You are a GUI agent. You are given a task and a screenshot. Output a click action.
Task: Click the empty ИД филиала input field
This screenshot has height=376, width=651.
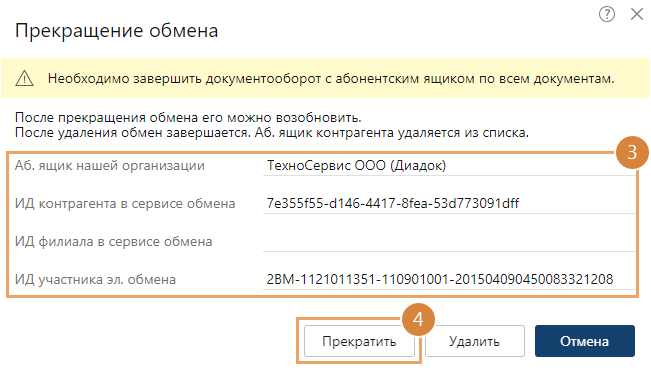(x=449, y=242)
